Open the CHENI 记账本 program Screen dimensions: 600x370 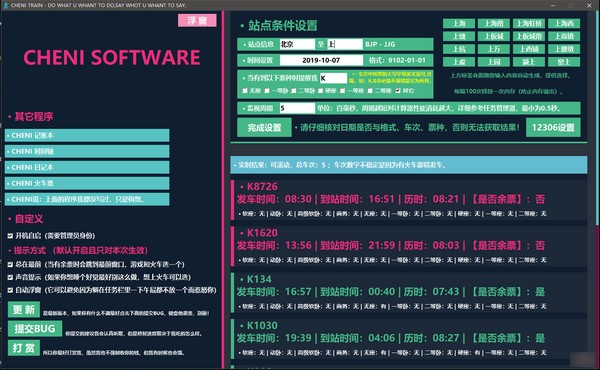[x=87, y=135]
